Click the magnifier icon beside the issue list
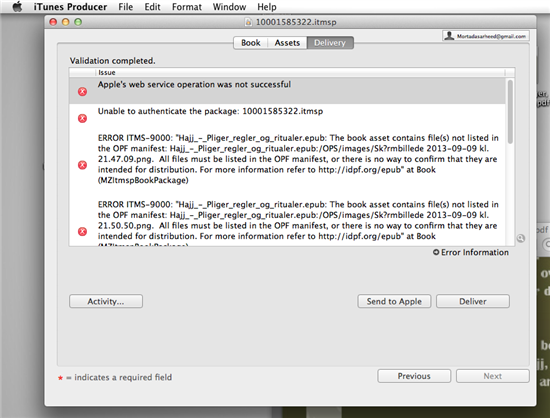This screenshot has width=550, height=418. (x=521, y=238)
